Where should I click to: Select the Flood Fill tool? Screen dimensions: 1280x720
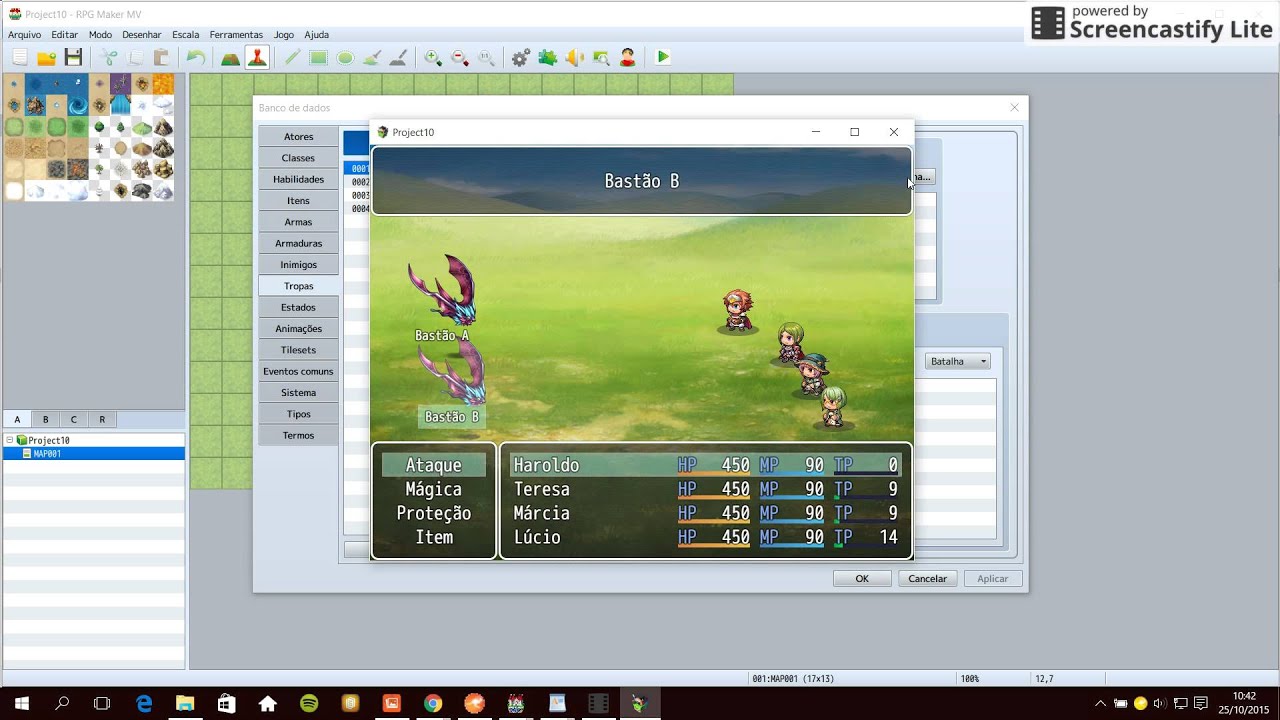(x=371, y=58)
